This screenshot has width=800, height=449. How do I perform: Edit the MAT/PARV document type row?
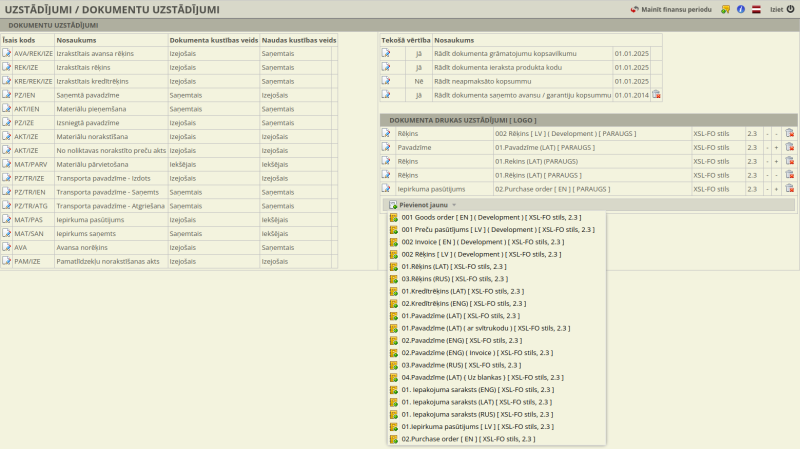[x=7, y=163]
